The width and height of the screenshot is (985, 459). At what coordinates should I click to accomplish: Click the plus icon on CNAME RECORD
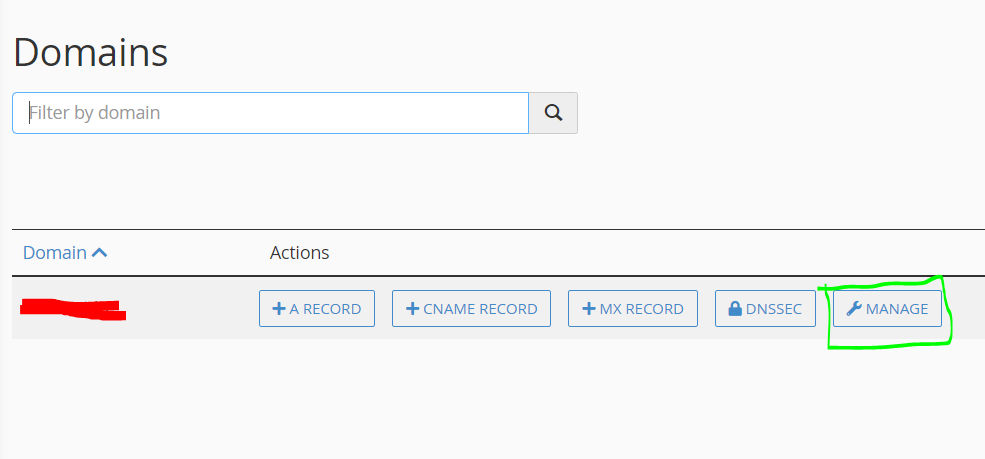pyautogui.click(x=413, y=308)
